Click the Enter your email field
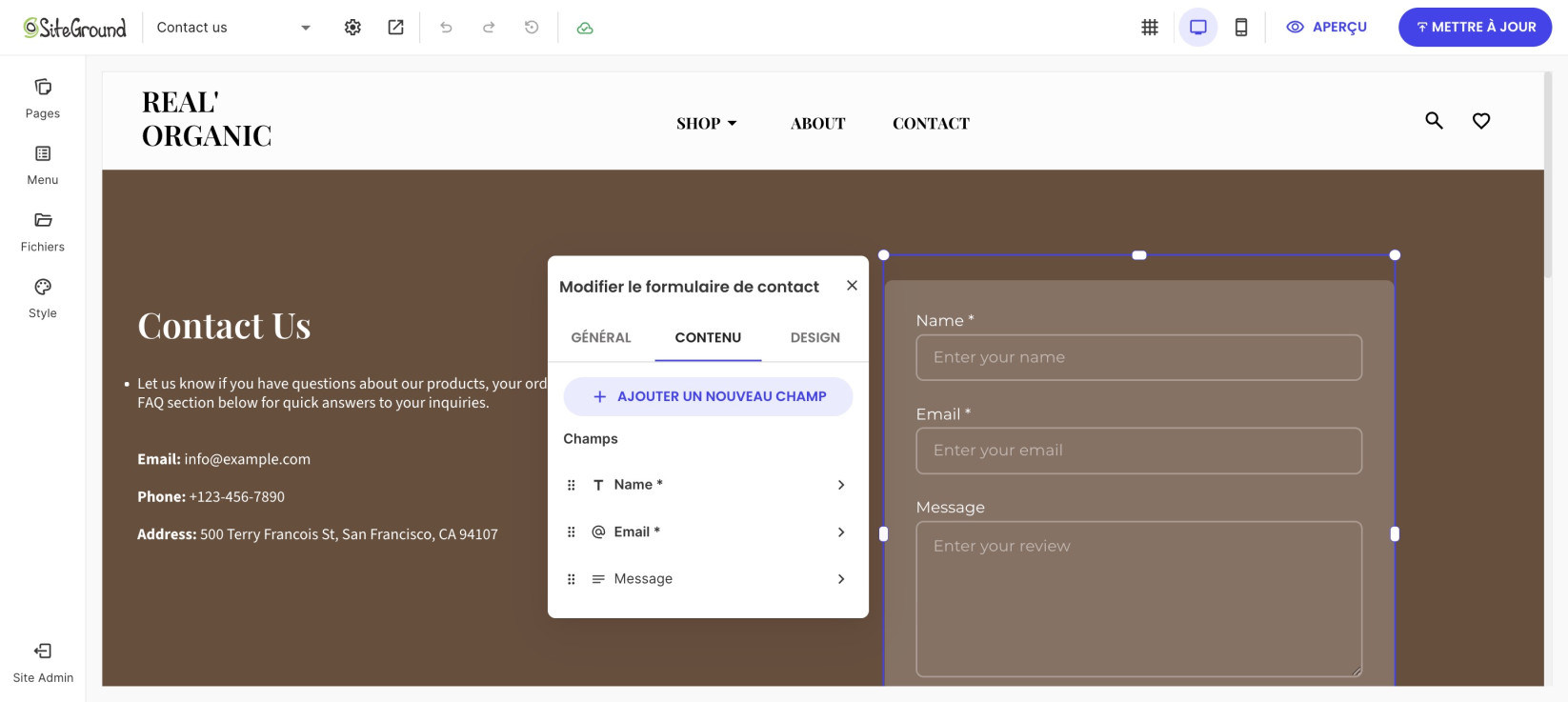The height and width of the screenshot is (702, 1568). (1139, 451)
